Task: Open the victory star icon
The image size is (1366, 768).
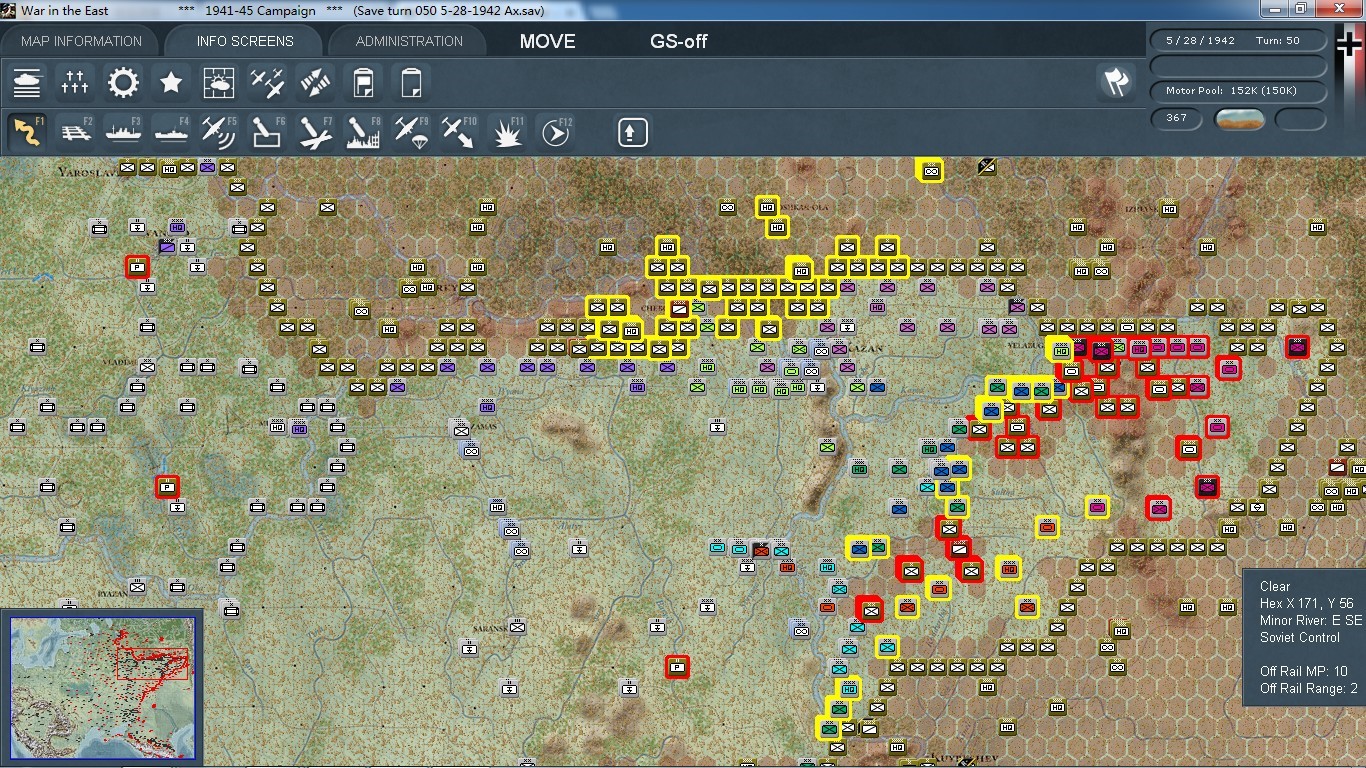Action: (171, 83)
